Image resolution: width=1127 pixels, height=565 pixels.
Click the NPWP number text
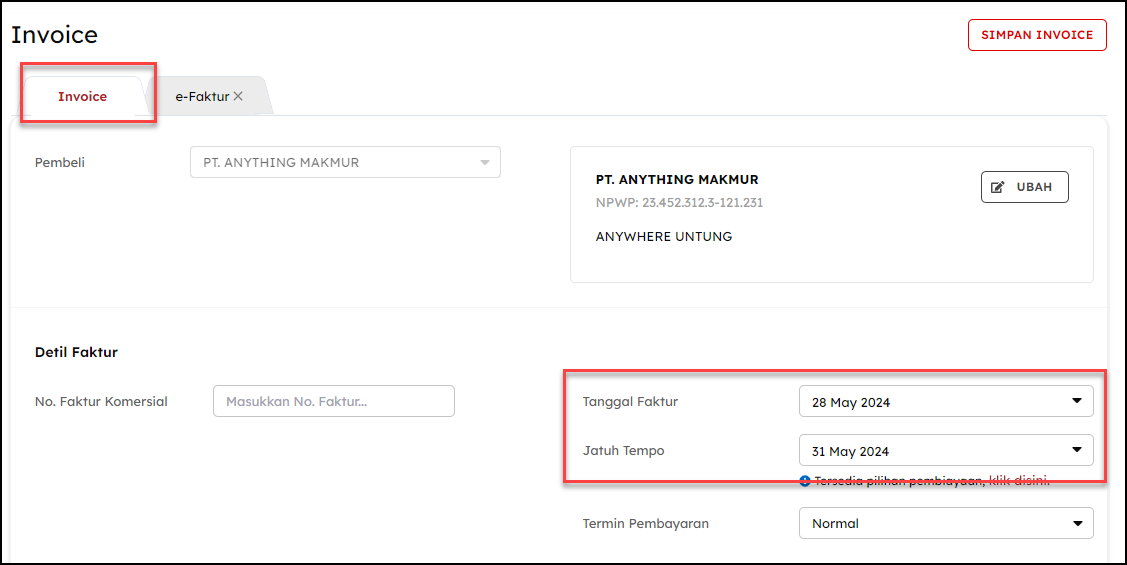point(679,203)
